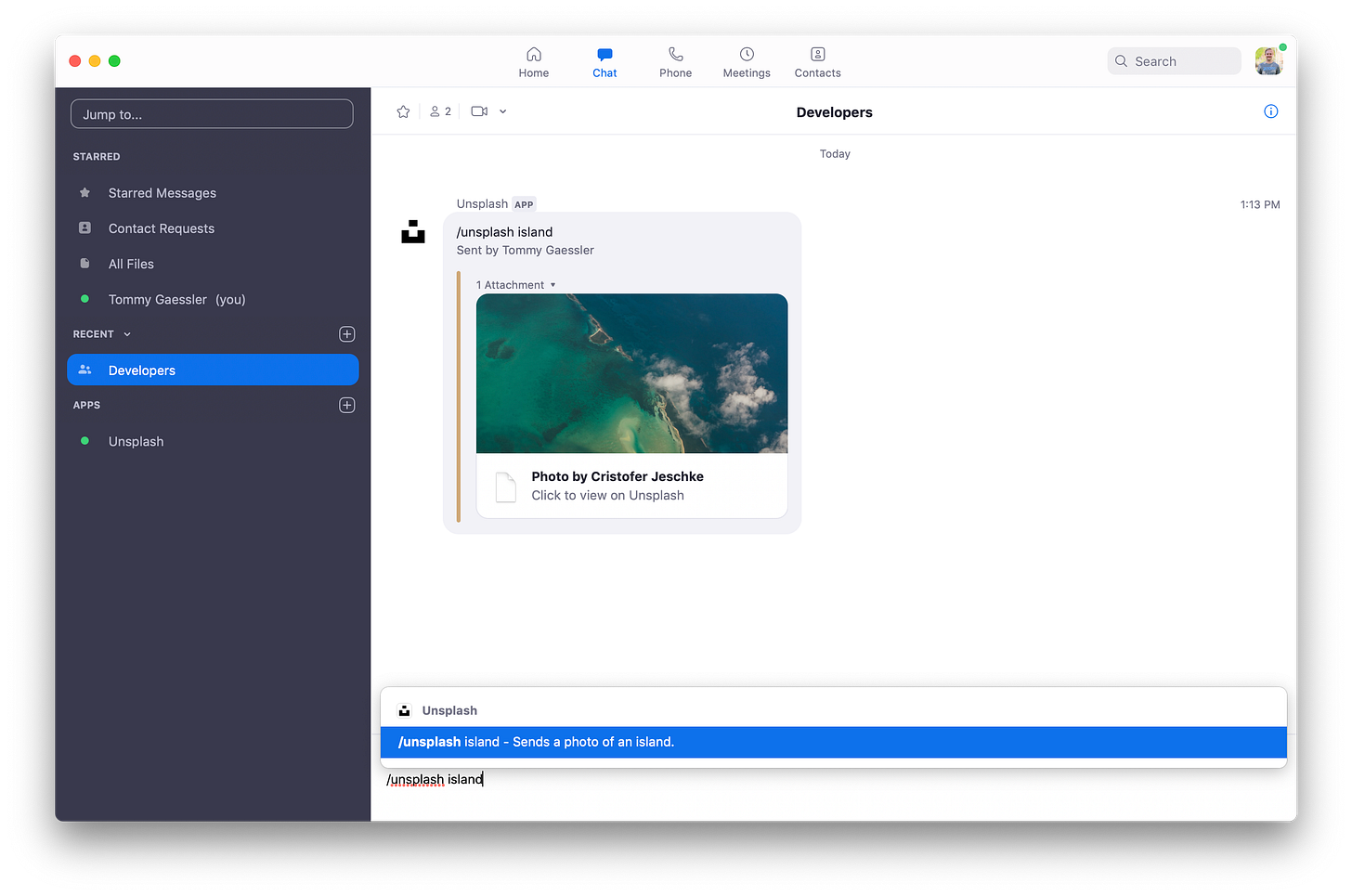Open Meetings from the top toolbar

(746, 61)
